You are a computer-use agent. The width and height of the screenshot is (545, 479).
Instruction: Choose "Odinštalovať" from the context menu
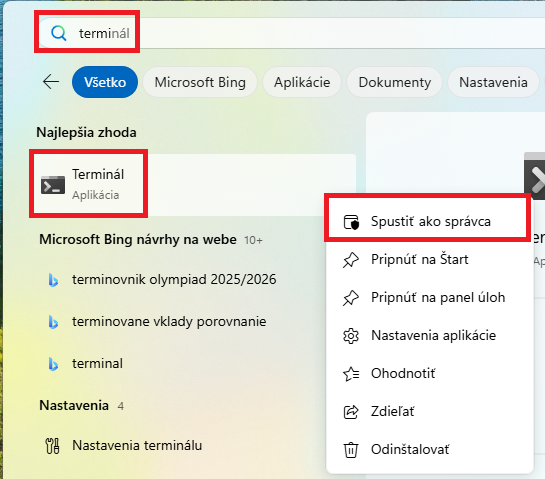pyautogui.click(x=430, y=450)
